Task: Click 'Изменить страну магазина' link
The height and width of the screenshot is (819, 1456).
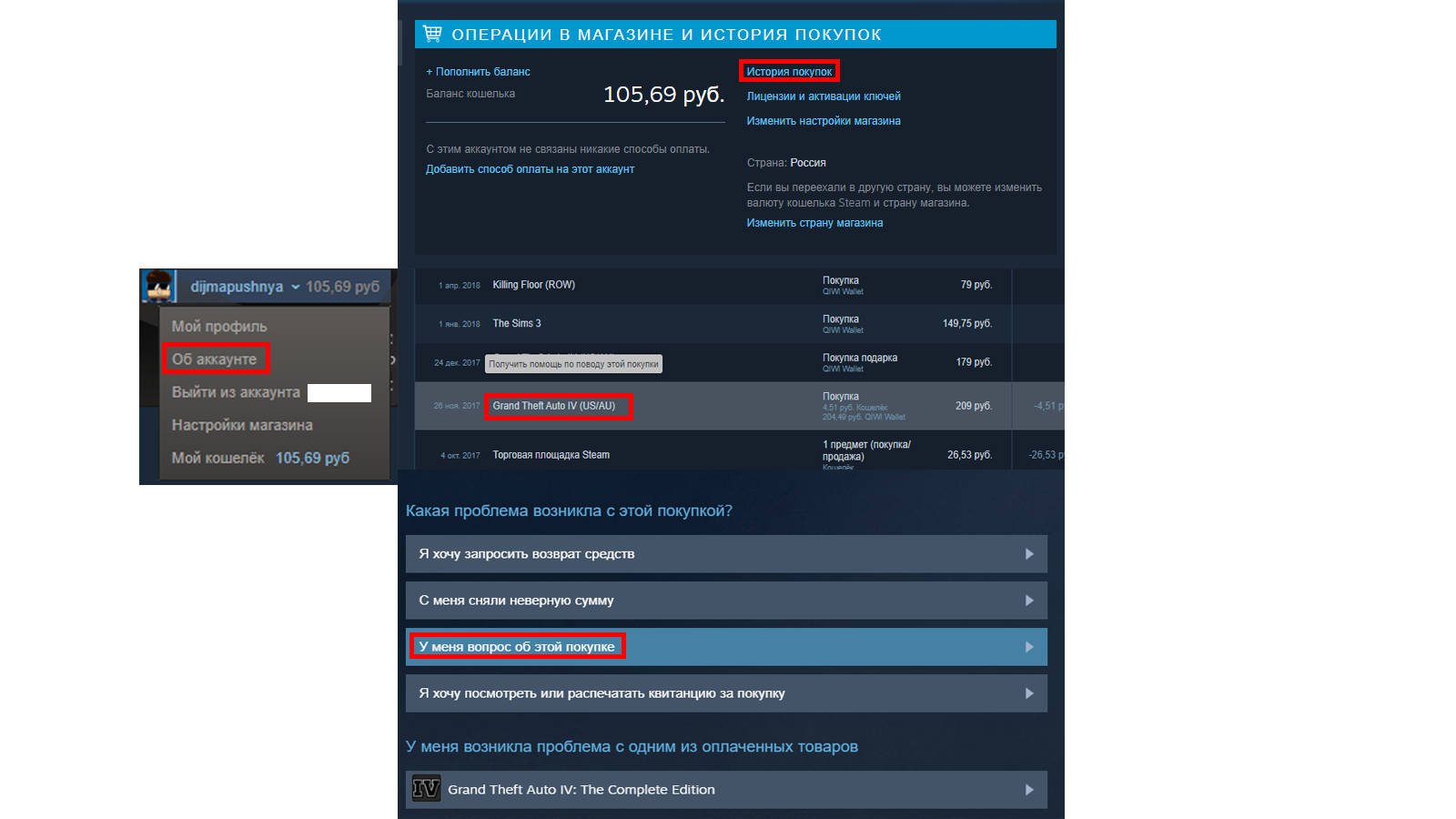Action: click(x=814, y=222)
